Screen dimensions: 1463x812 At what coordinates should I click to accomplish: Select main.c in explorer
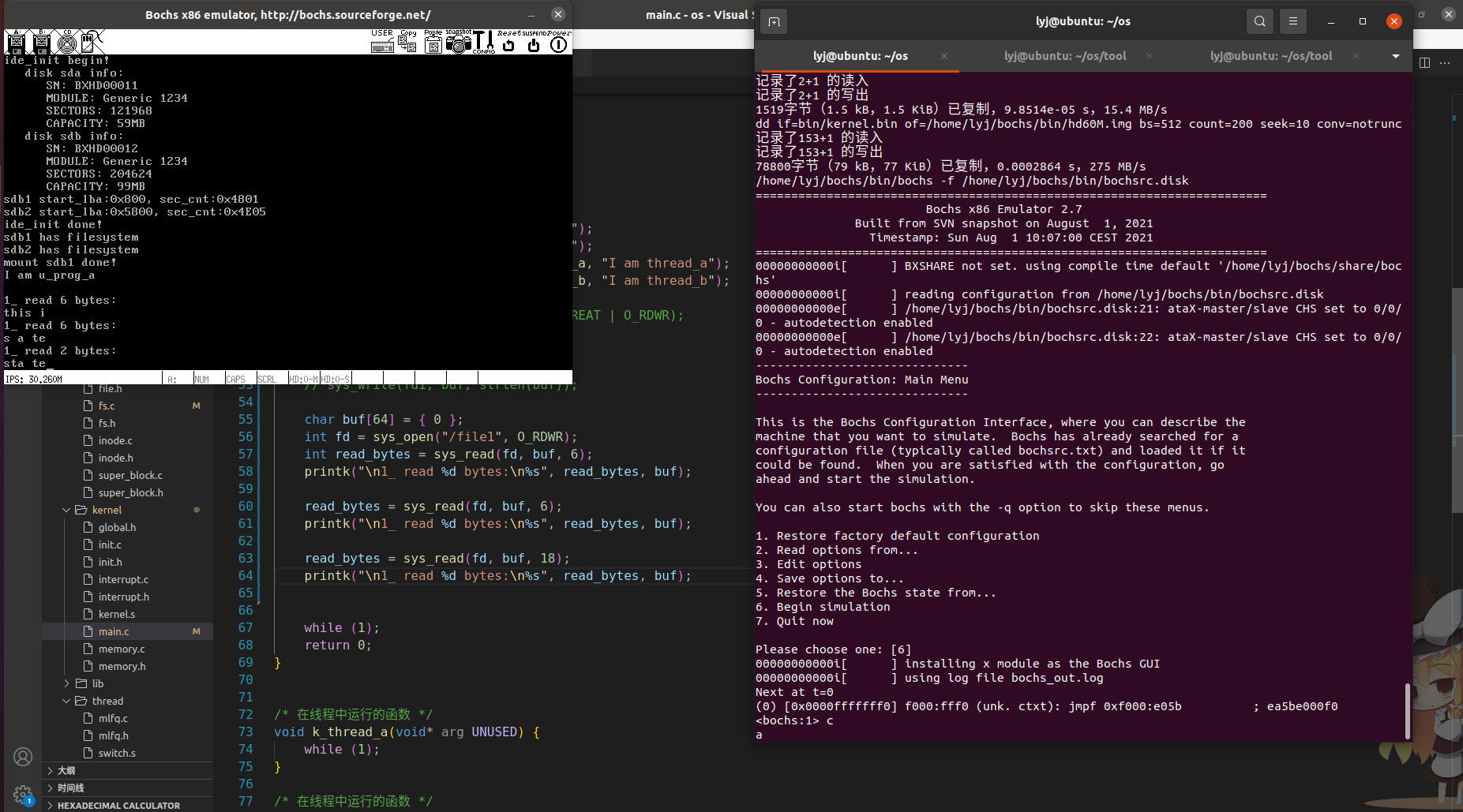[114, 631]
